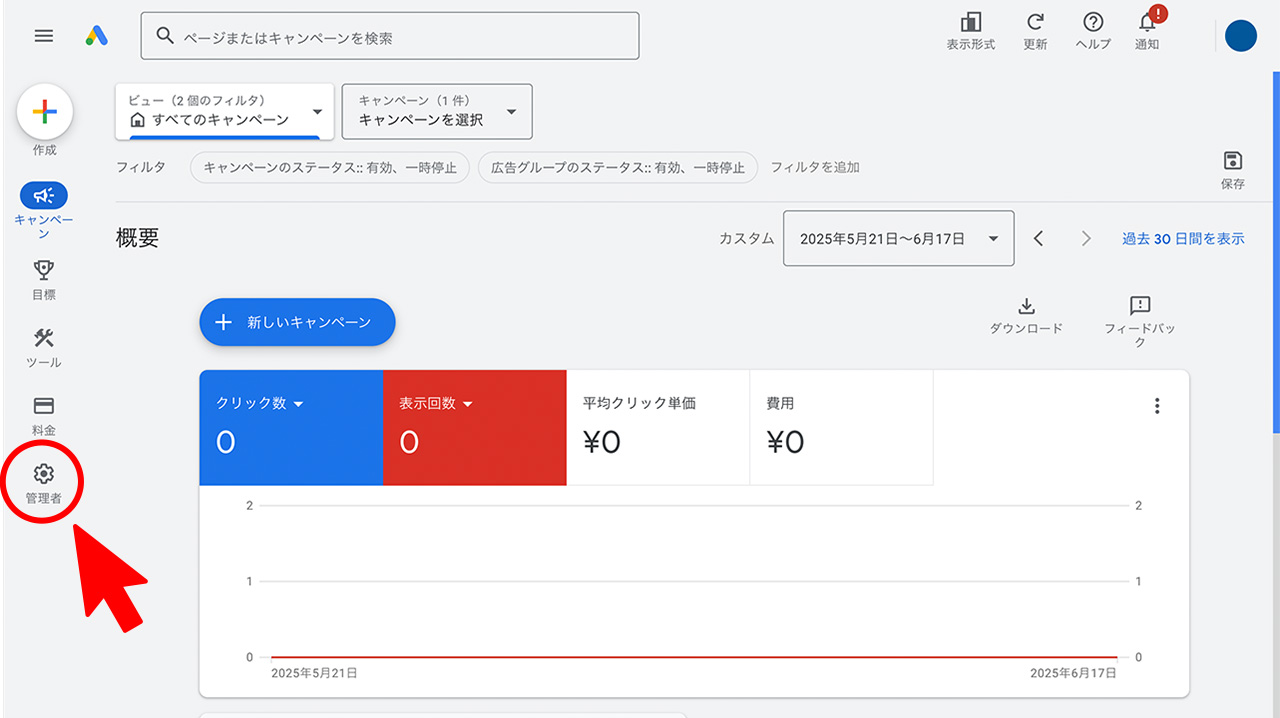
Task: Click the 概要 page heading
Action: 138,238
